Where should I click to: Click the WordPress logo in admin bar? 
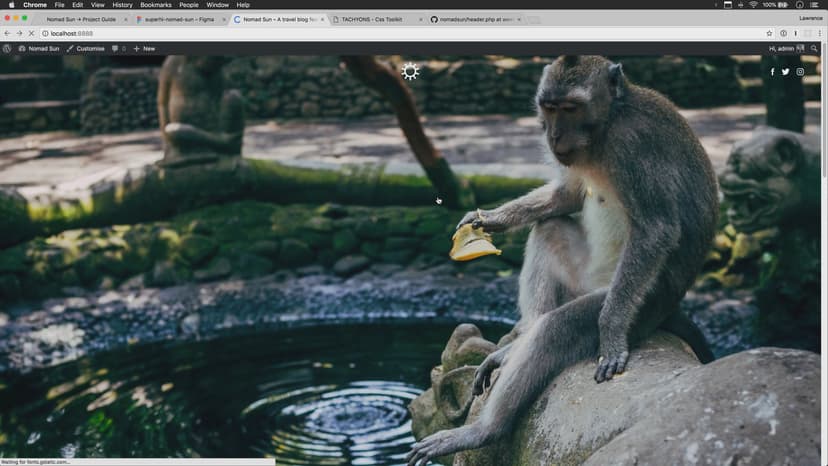(x=7, y=48)
